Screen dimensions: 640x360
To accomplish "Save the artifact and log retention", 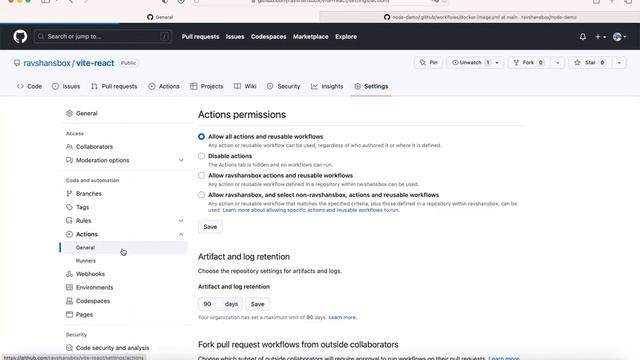I will tap(258, 304).
